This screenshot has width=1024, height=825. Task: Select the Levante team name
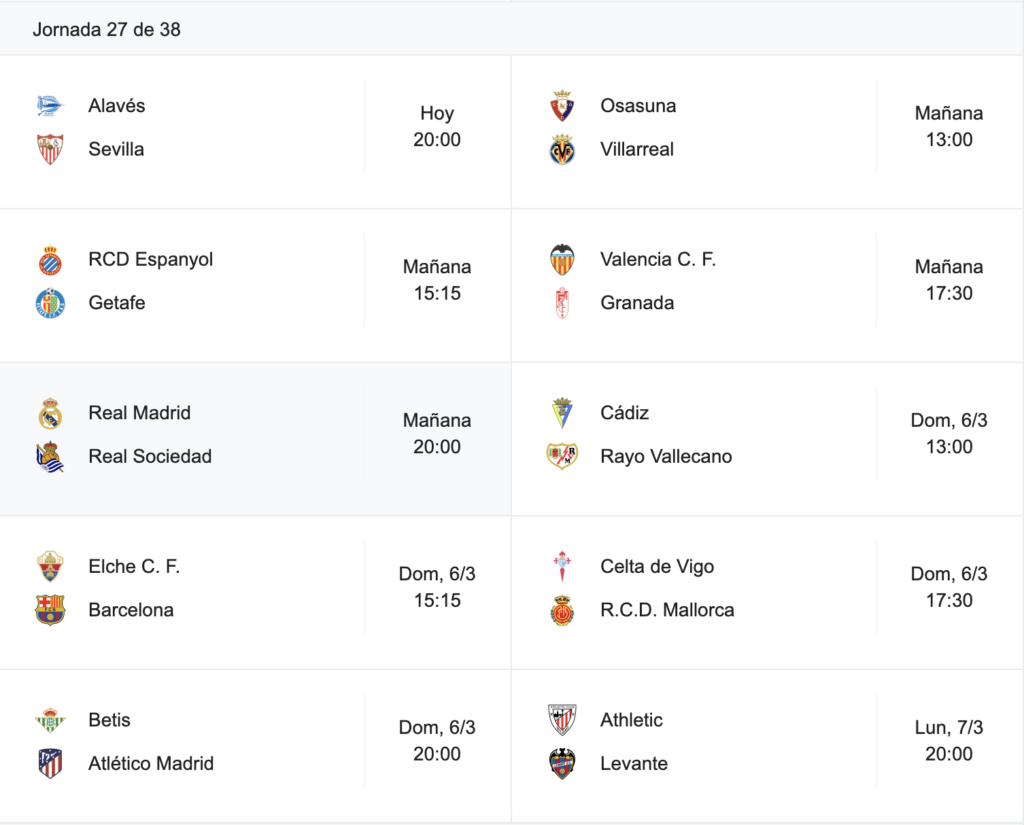pyautogui.click(x=634, y=763)
